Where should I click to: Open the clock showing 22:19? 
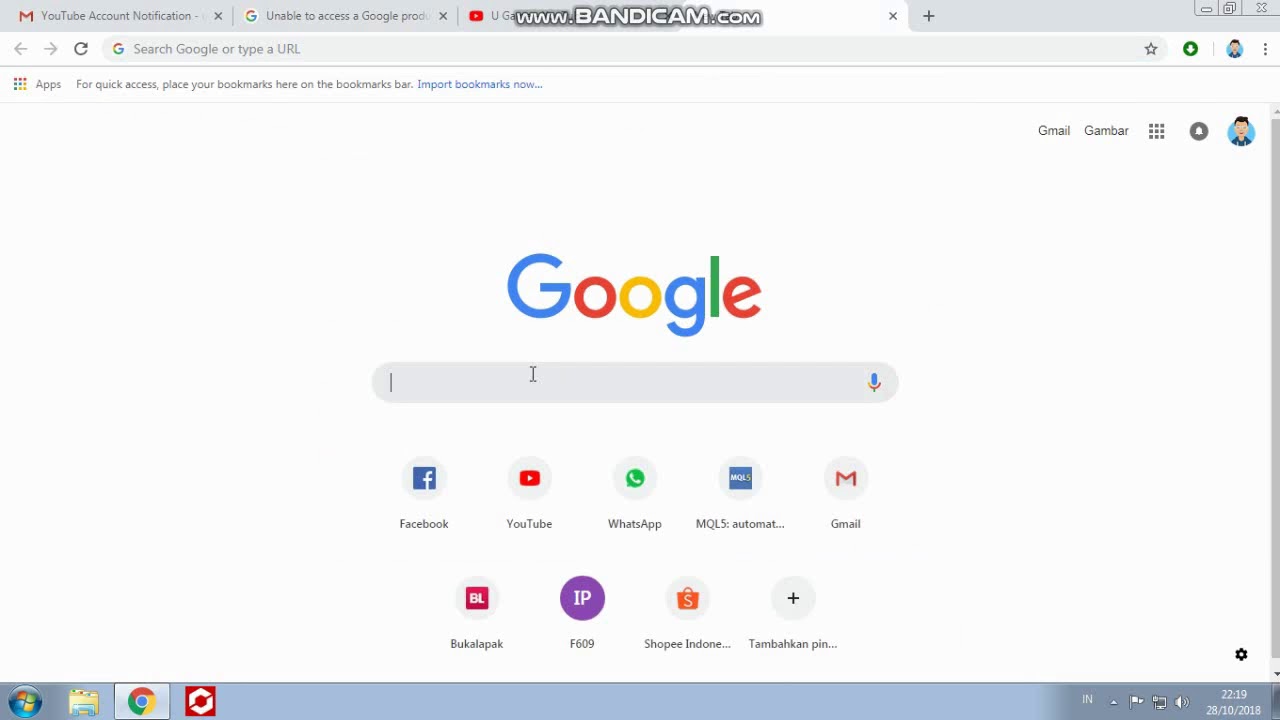1234,702
